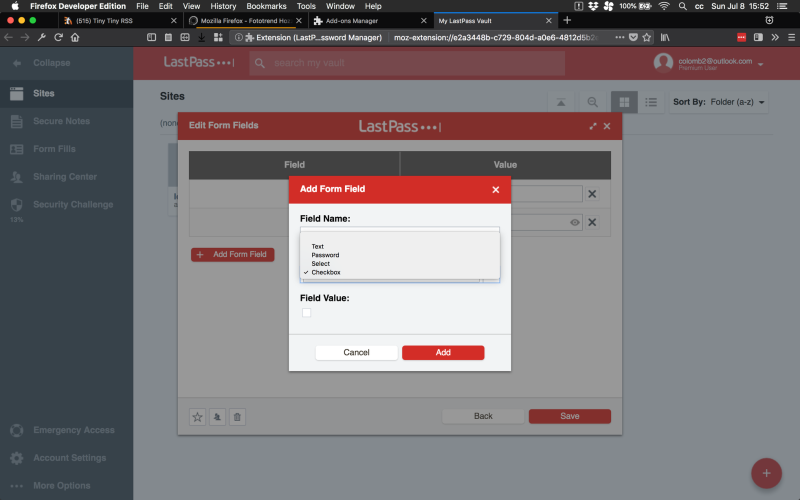Save the edited form fields
800x500 pixels.
[x=569, y=416]
